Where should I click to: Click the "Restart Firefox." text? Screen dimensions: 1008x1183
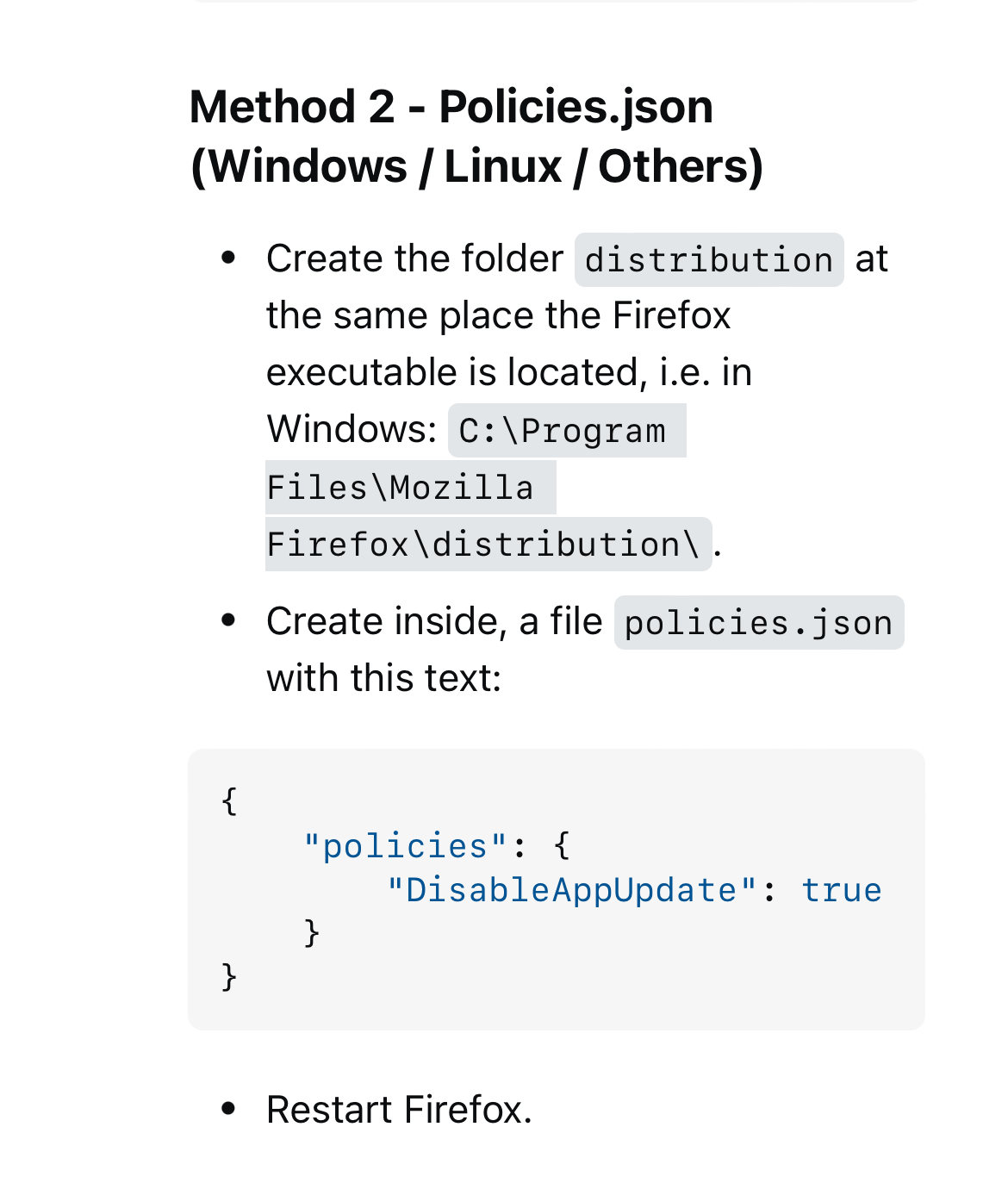click(x=399, y=1110)
